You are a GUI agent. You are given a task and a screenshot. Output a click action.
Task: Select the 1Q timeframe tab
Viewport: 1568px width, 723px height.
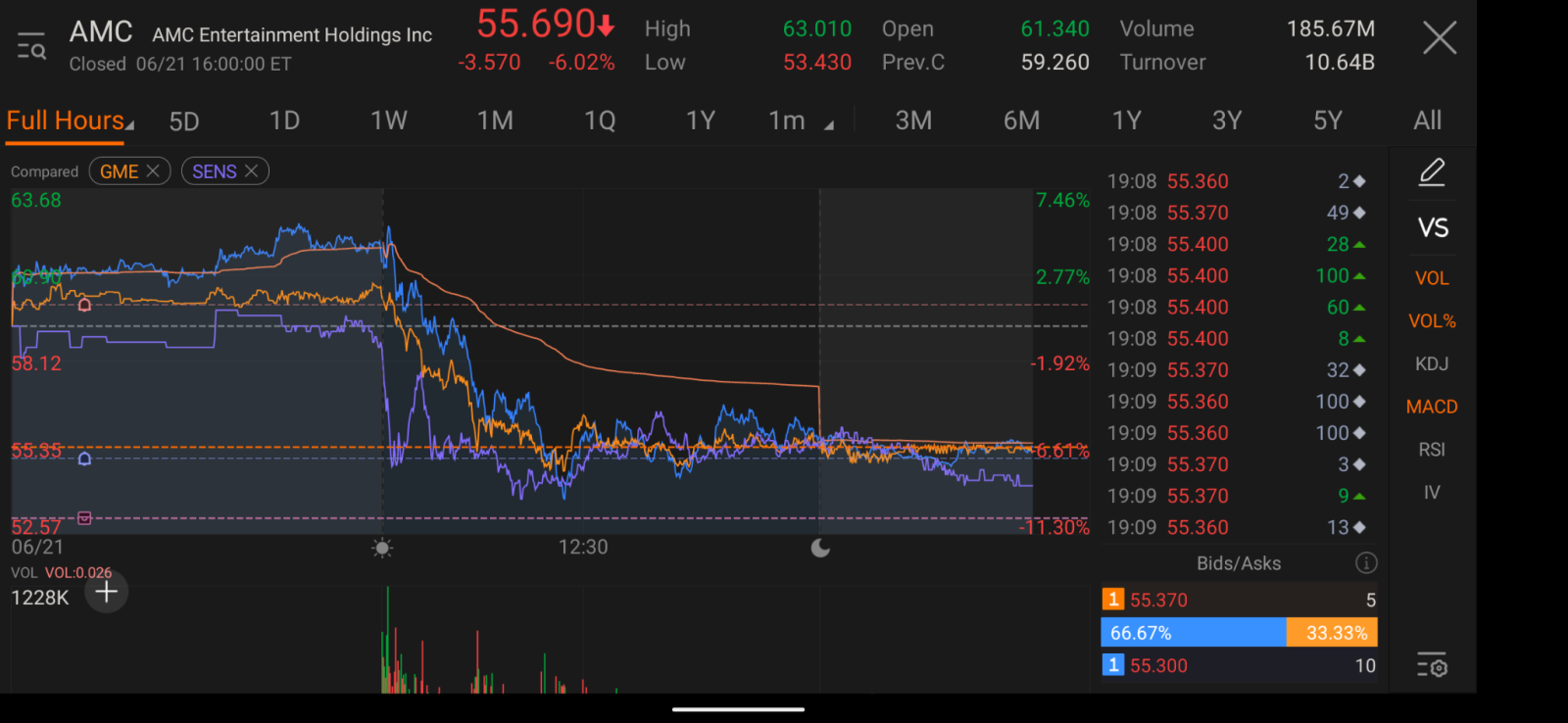click(x=600, y=121)
